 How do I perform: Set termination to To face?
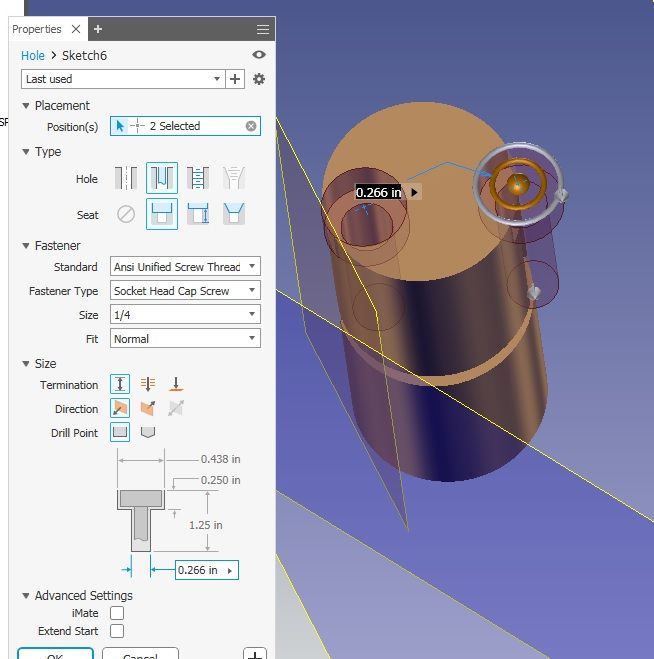coord(176,384)
